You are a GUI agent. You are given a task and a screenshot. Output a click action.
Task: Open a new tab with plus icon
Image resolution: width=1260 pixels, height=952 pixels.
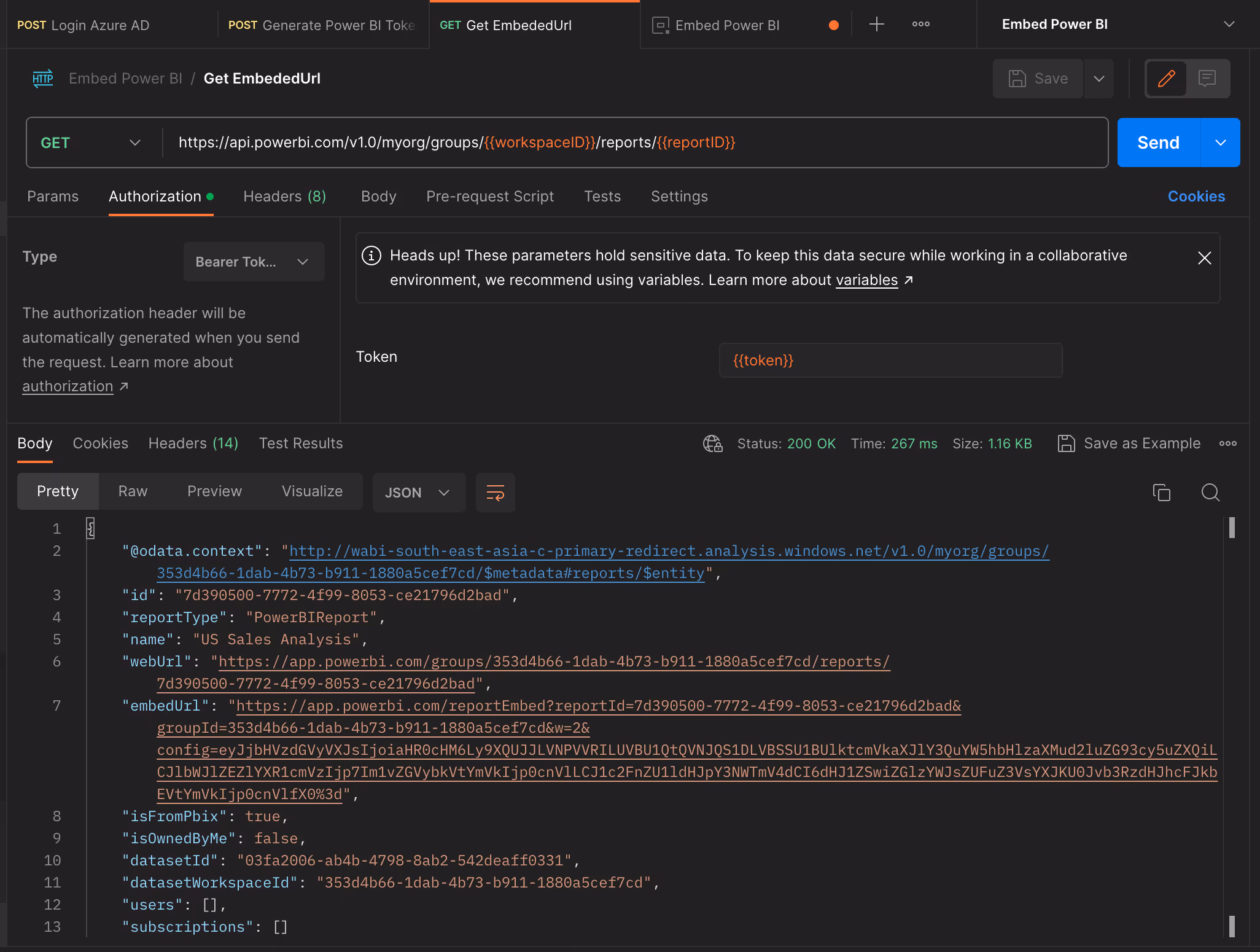[877, 25]
